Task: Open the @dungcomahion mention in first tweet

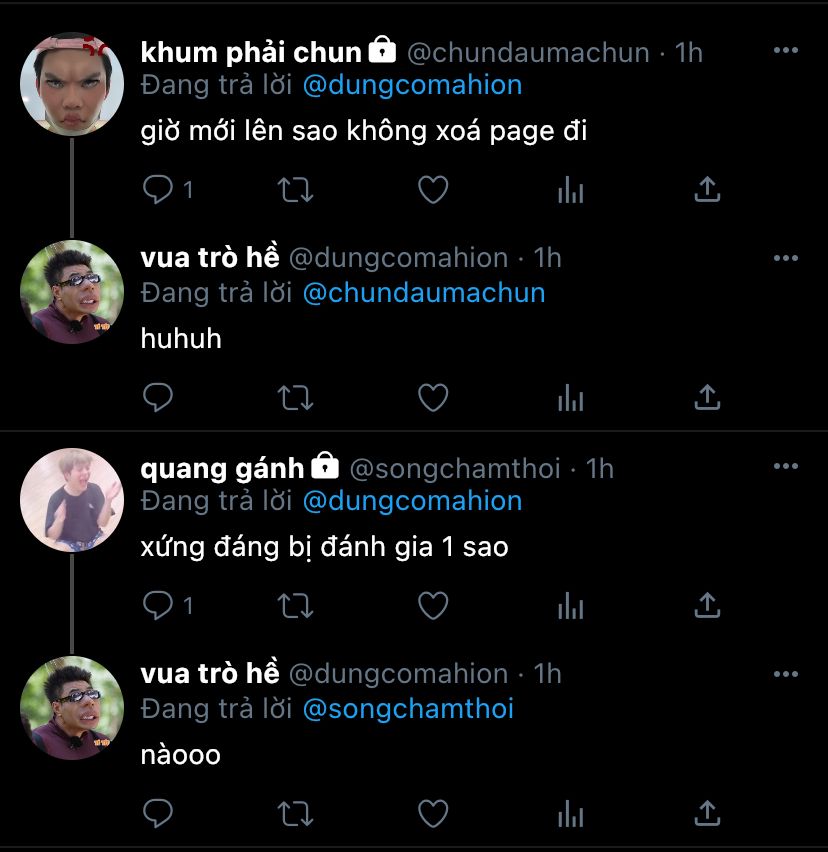Action: point(412,85)
